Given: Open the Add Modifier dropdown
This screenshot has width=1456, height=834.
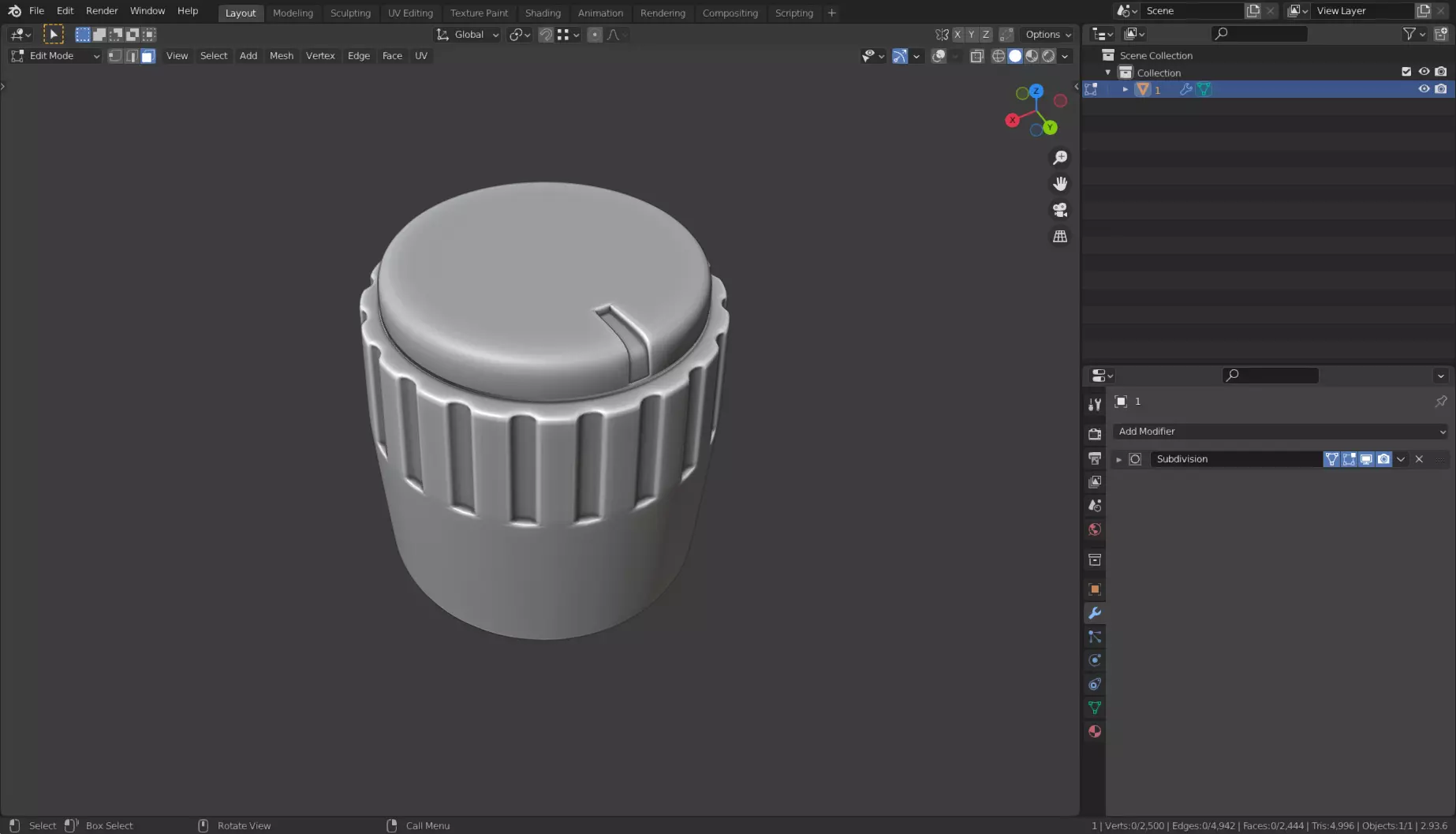Looking at the screenshot, I should pos(1281,432).
